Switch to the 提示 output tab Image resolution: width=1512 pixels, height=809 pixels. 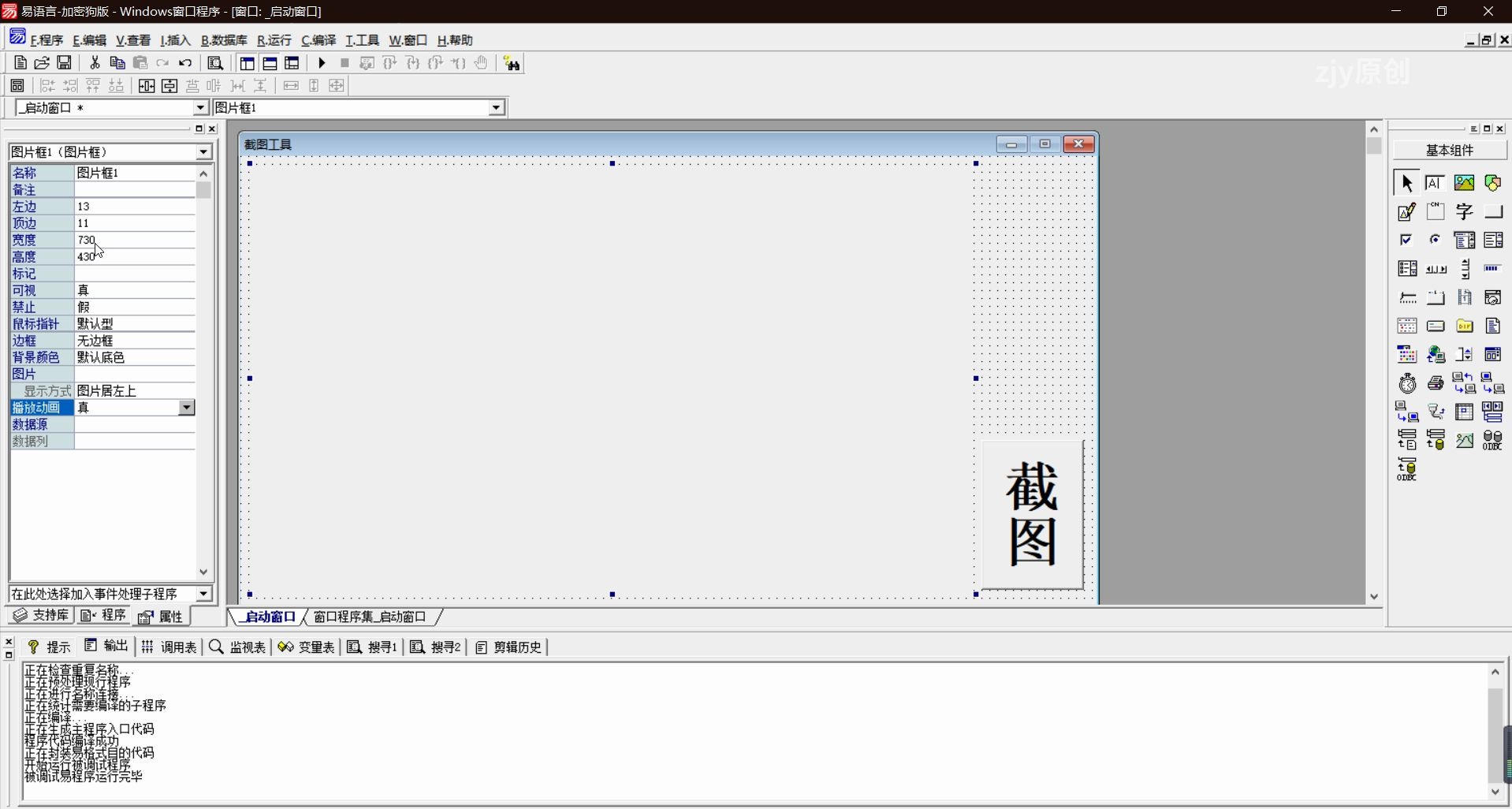(50, 647)
